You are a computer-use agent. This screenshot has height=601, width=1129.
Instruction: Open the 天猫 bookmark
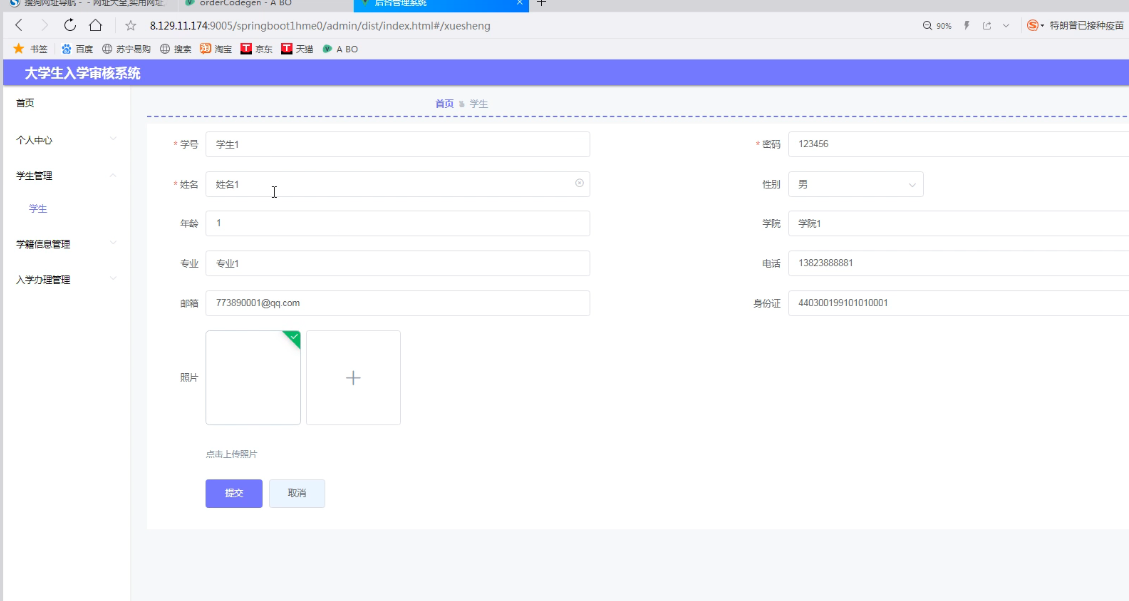point(297,49)
